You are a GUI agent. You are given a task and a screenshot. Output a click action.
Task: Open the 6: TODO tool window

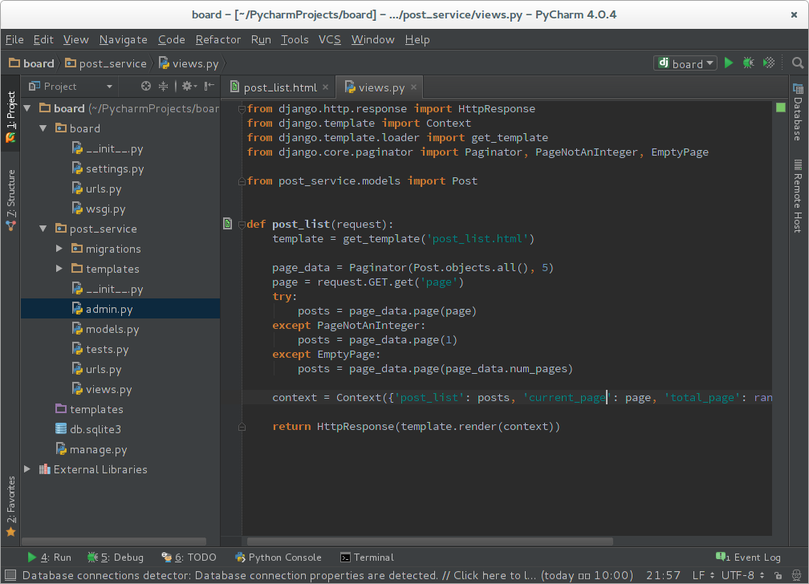[x=189, y=557]
